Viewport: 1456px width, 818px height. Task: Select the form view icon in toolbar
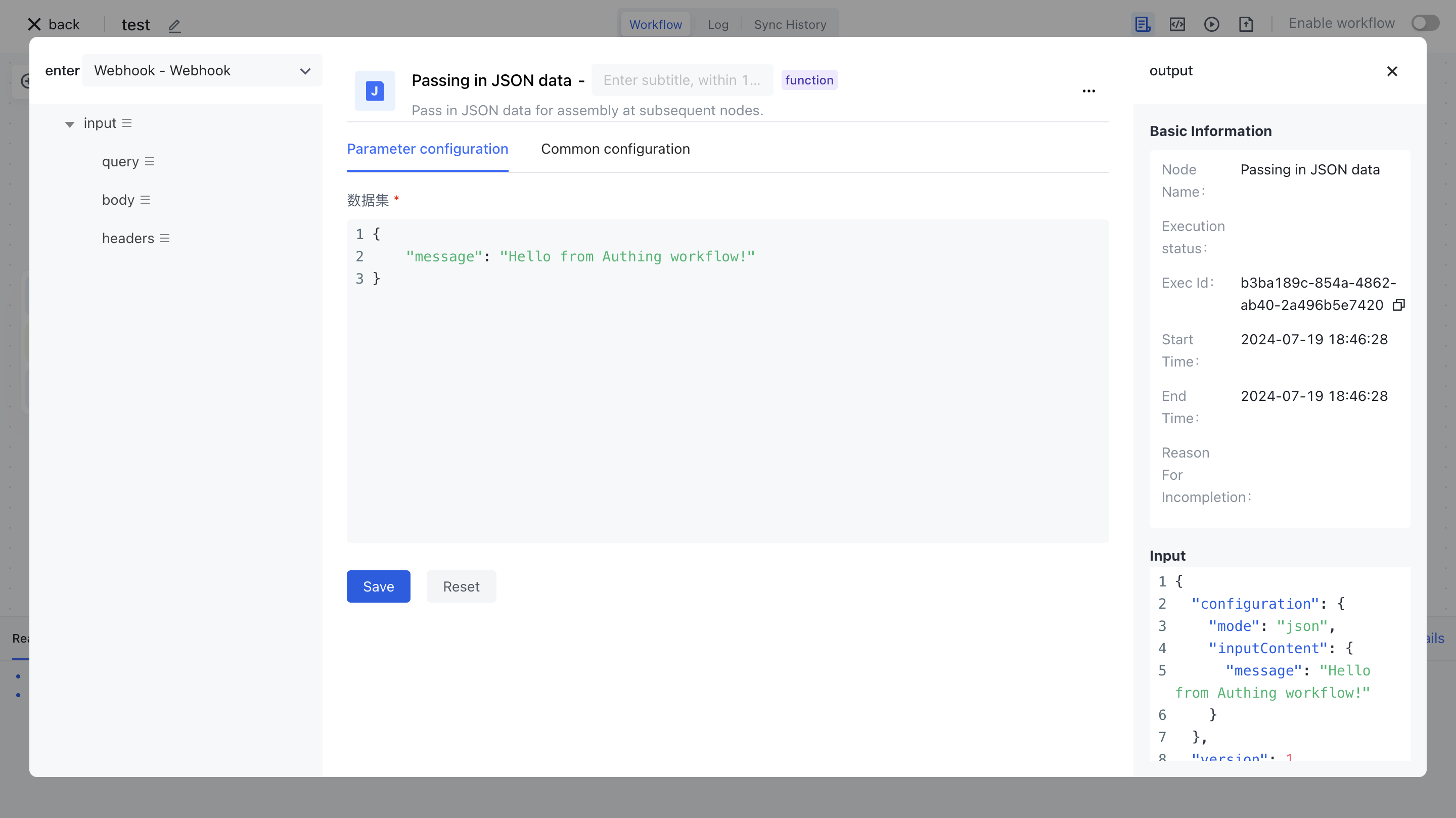coord(1143,24)
